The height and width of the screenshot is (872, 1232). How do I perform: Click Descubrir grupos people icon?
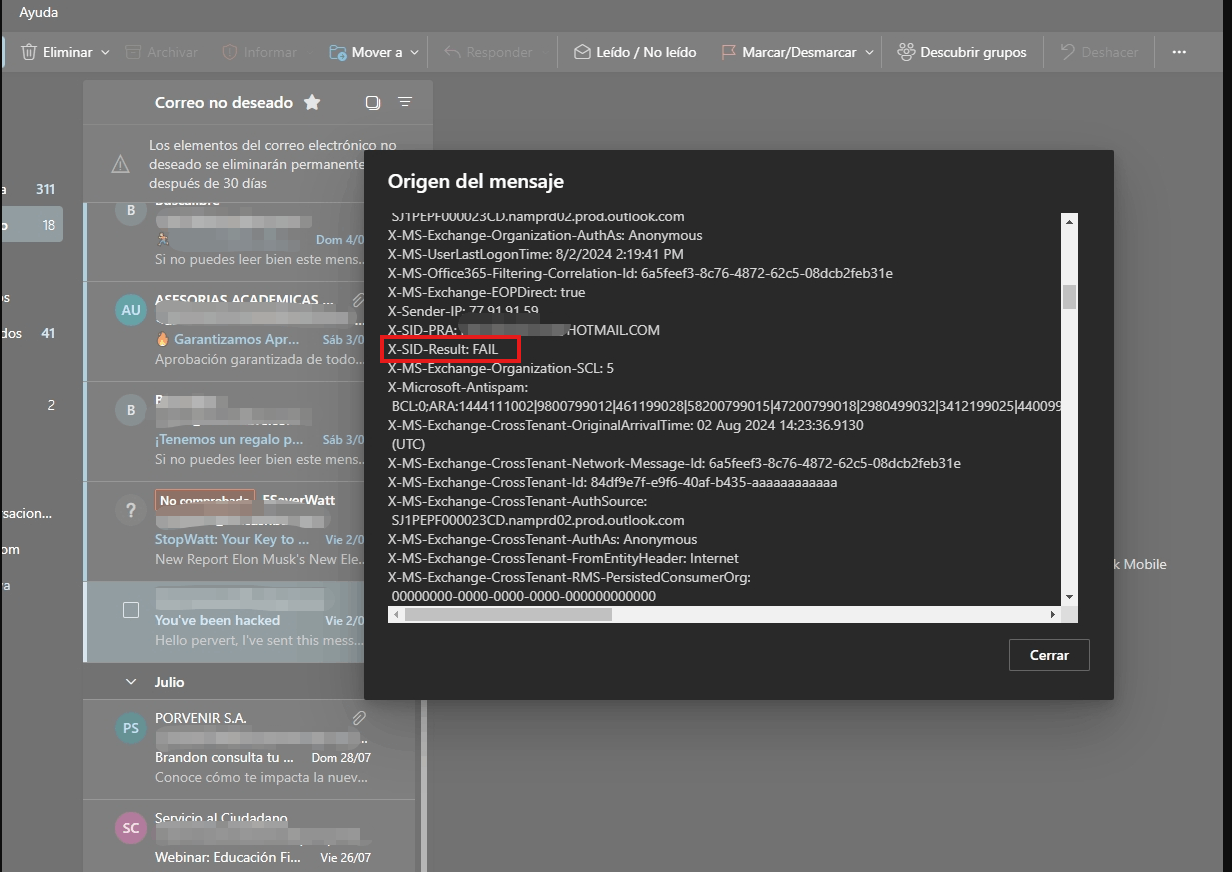click(906, 52)
